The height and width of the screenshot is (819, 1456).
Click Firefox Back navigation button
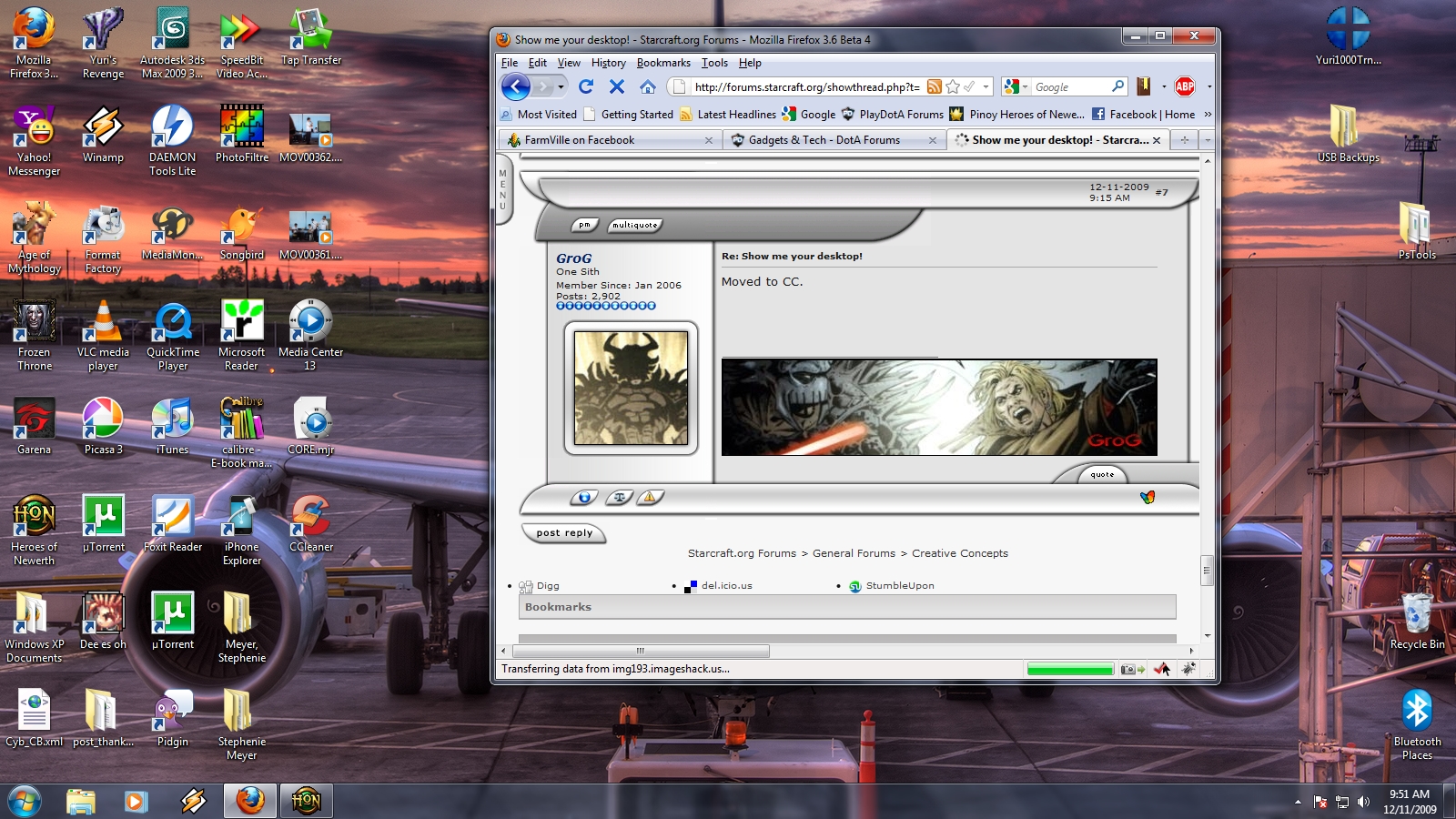coord(516,86)
